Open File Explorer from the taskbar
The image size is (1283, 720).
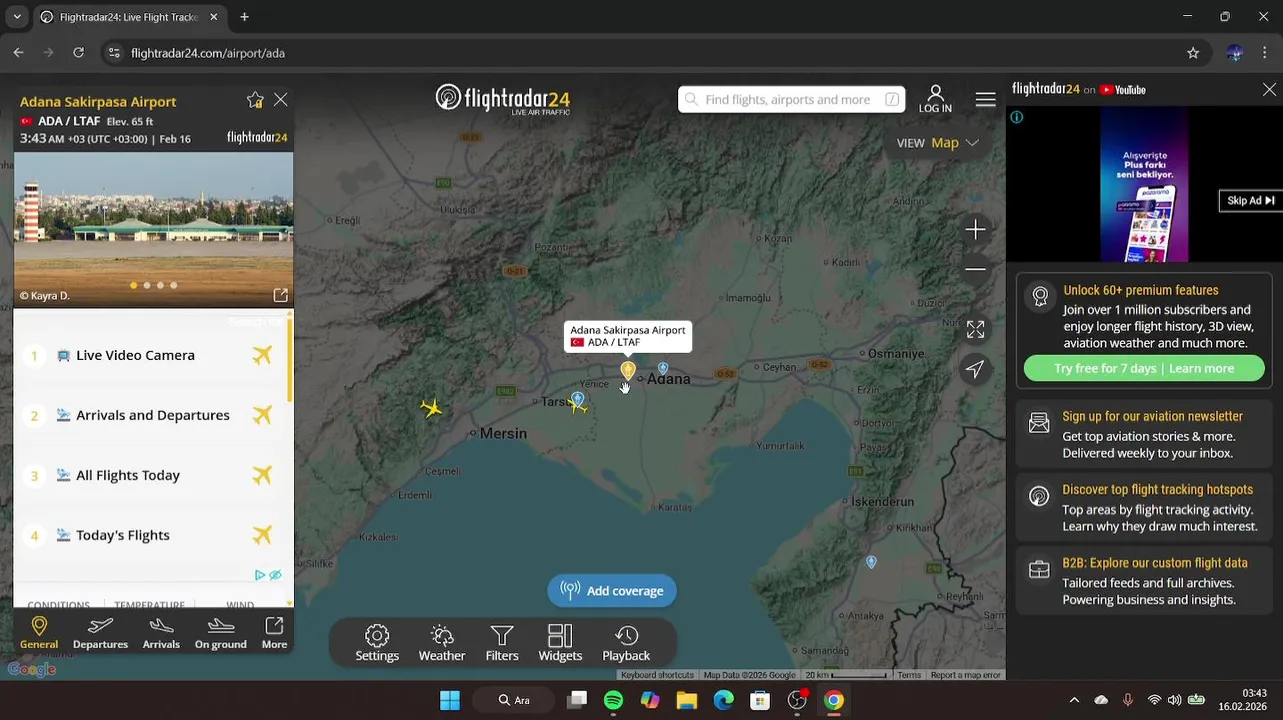[686, 700]
